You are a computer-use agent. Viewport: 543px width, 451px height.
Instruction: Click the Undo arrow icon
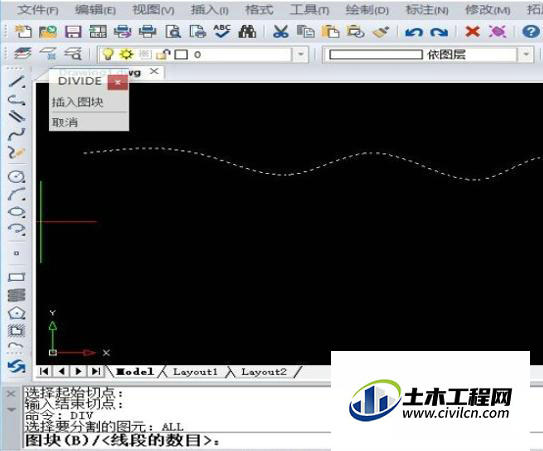(x=414, y=33)
